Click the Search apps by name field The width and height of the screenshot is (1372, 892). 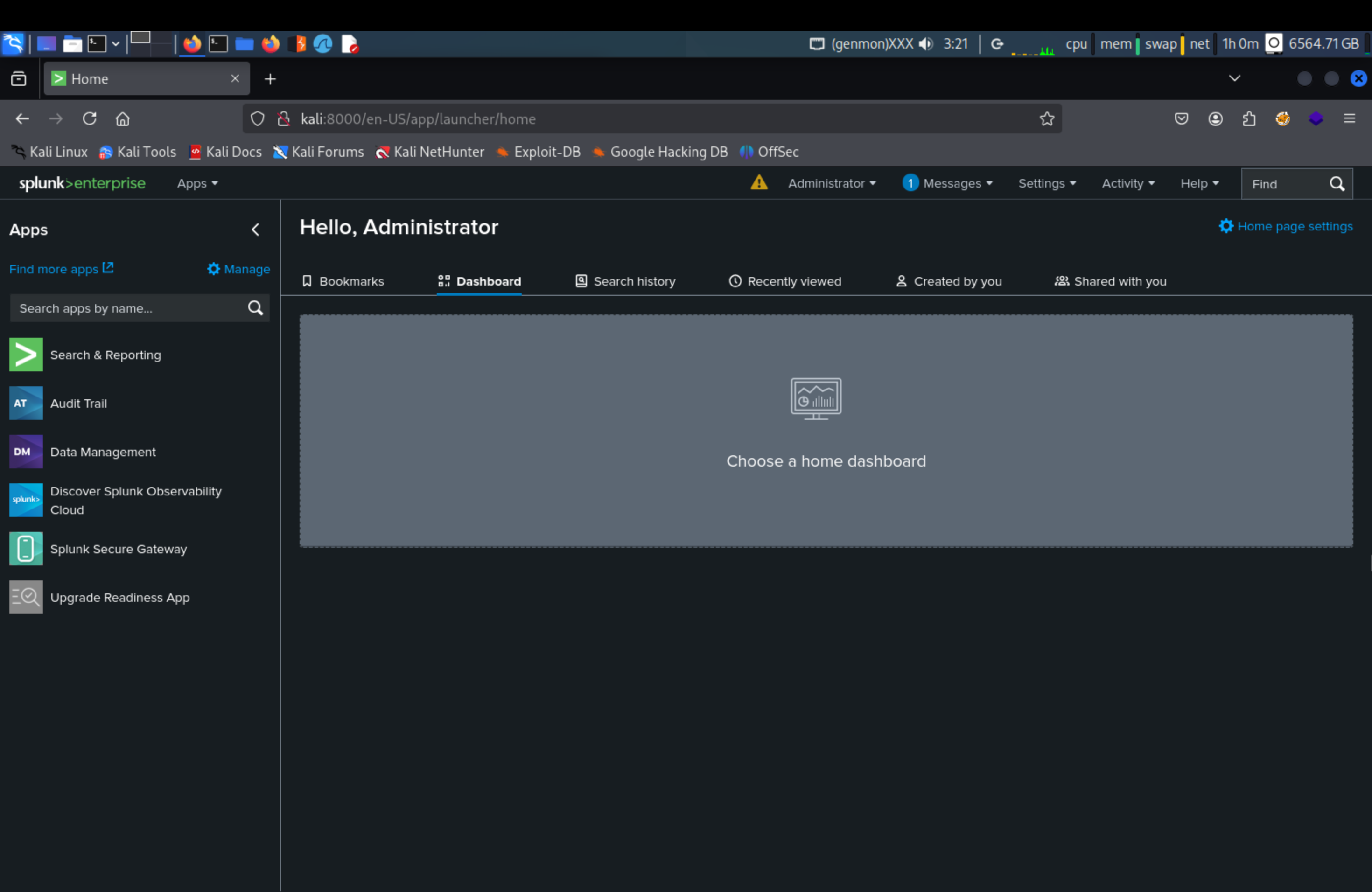[x=127, y=308]
